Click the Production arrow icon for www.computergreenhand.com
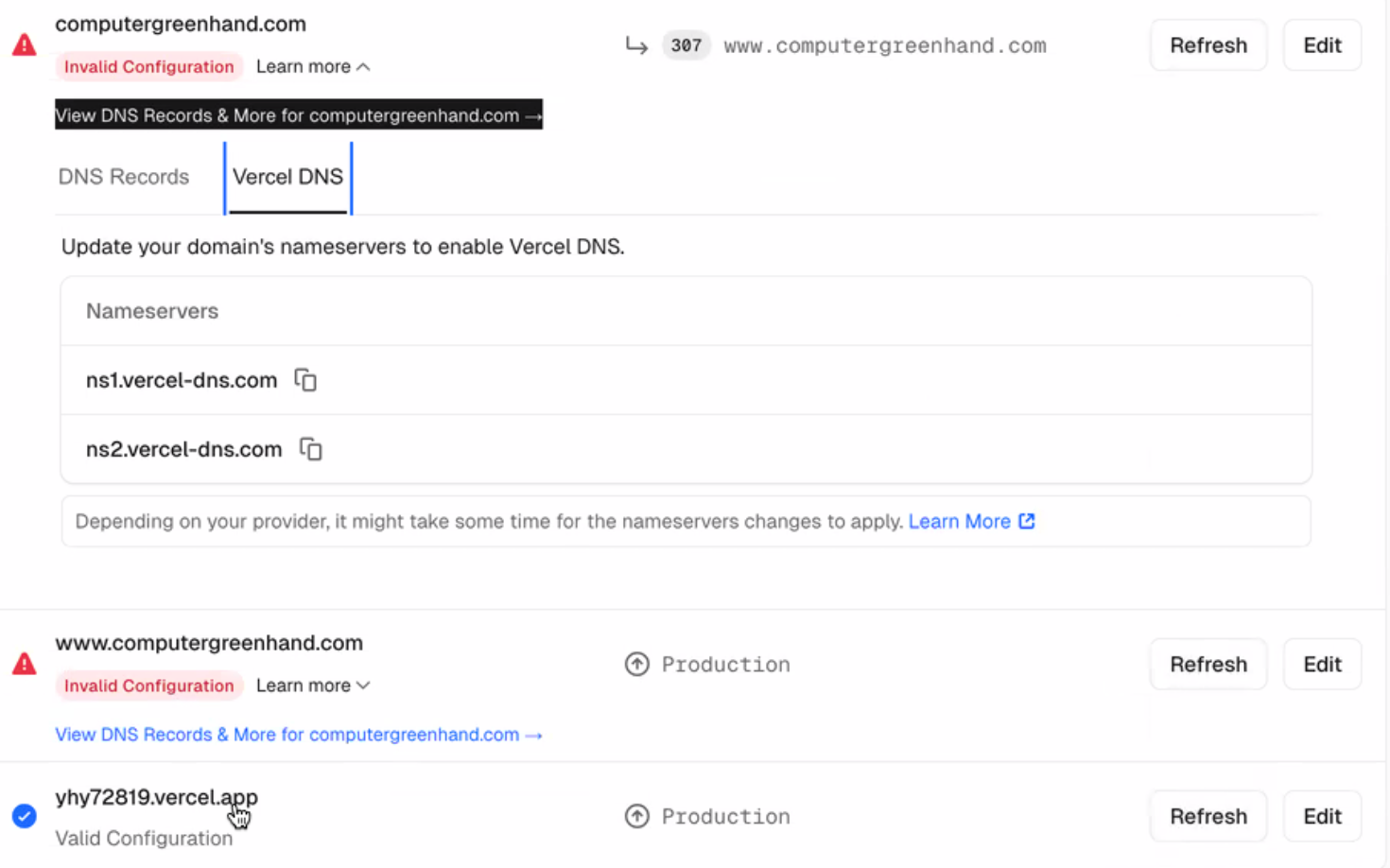The height and width of the screenshot is (868, 1390). click(x=637, y=665)
